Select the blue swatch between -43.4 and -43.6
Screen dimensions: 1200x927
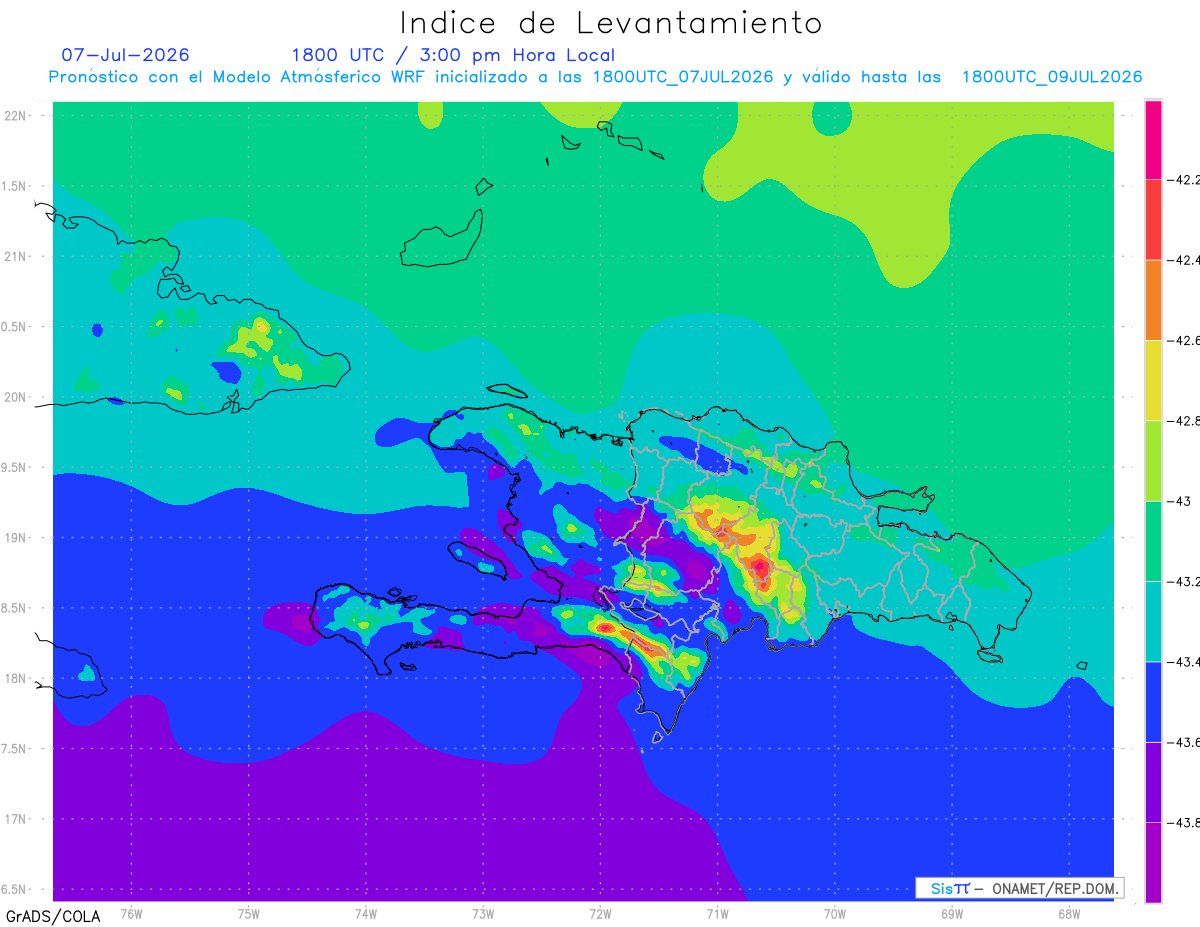[1153, 701]
